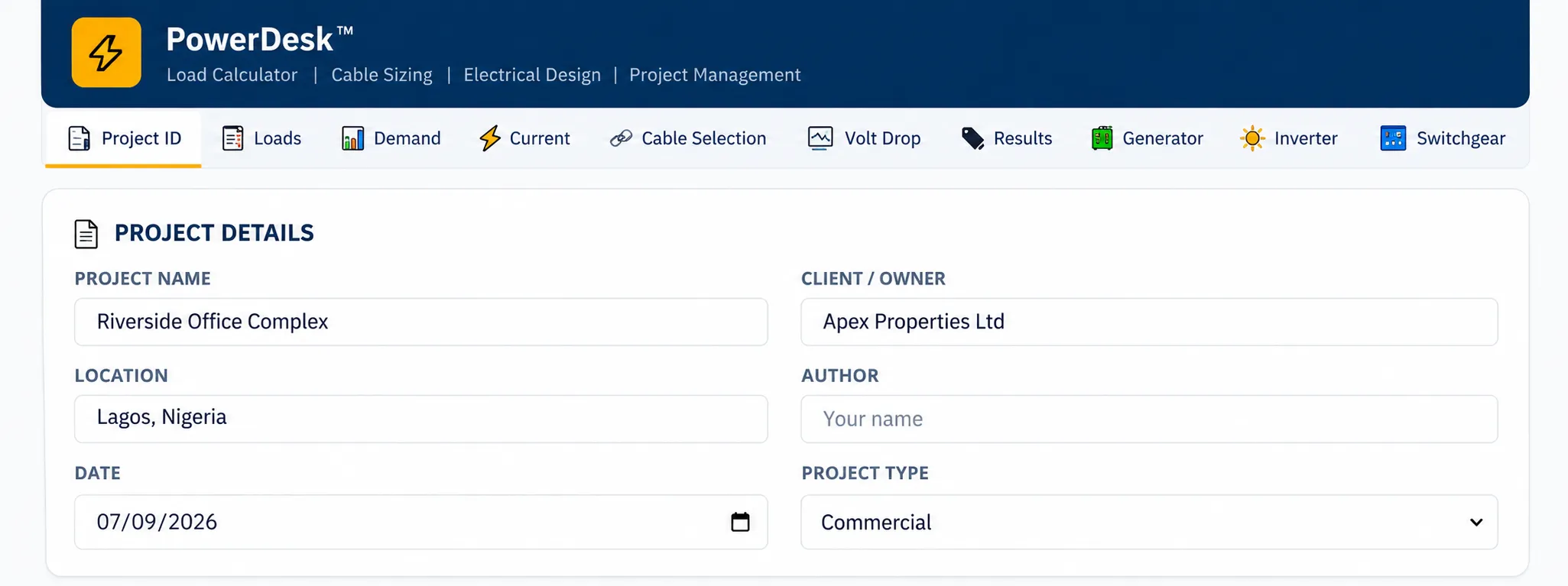
Task: Switch to the Project ID tab
Action: tap(123, 138)
